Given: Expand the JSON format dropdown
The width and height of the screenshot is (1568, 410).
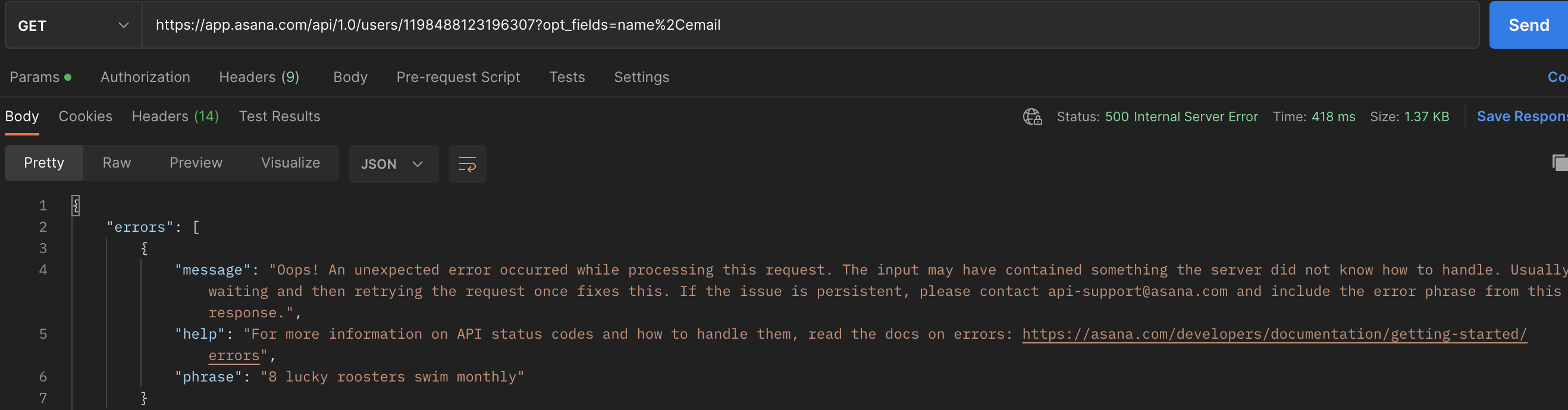Looking at the screenshot, I should pos(393,163).
